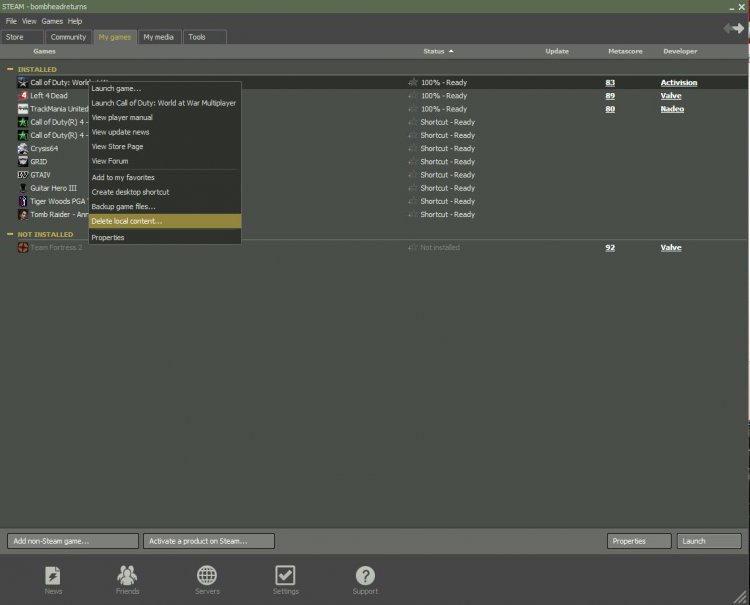Viewport: 750px width, 605px height.
Task: Click the Add non-Steam game... button
Action: pos(73,541)
